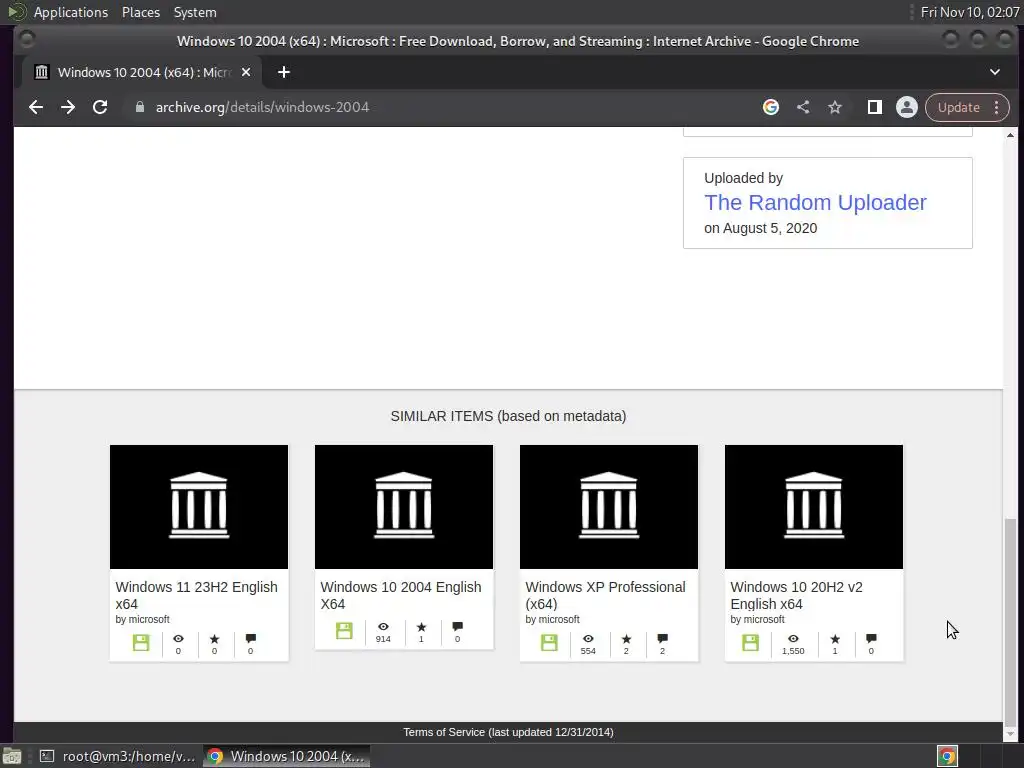This screenshot has width=1024, height=768.
Task: Click Chrome icon in bottom-right panel
Action: pyautogui.click(x=947, y=756)
